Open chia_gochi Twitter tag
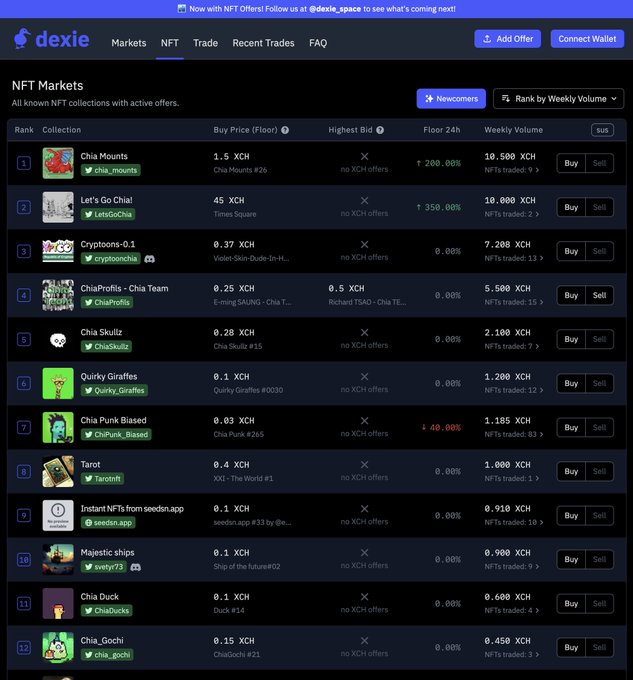This screenshot has width=633, height=680. pyautogui.click(x=107, y=655)
